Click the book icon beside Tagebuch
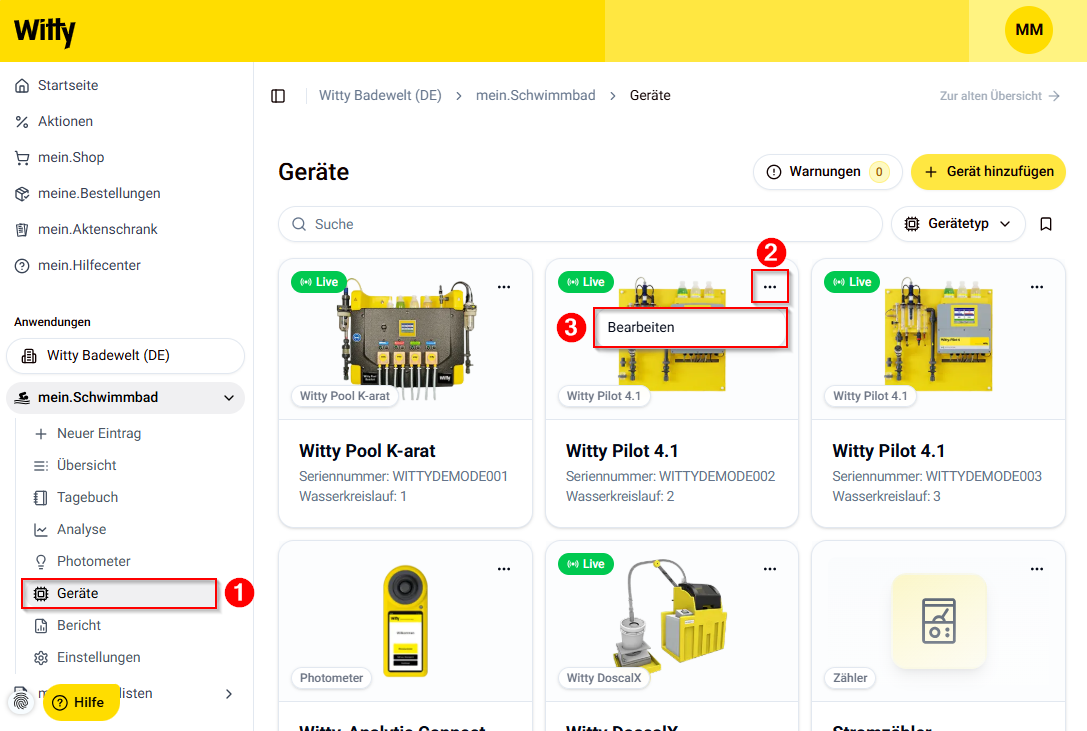Screen dimensions: 1087x731 [x=41, y=498]
